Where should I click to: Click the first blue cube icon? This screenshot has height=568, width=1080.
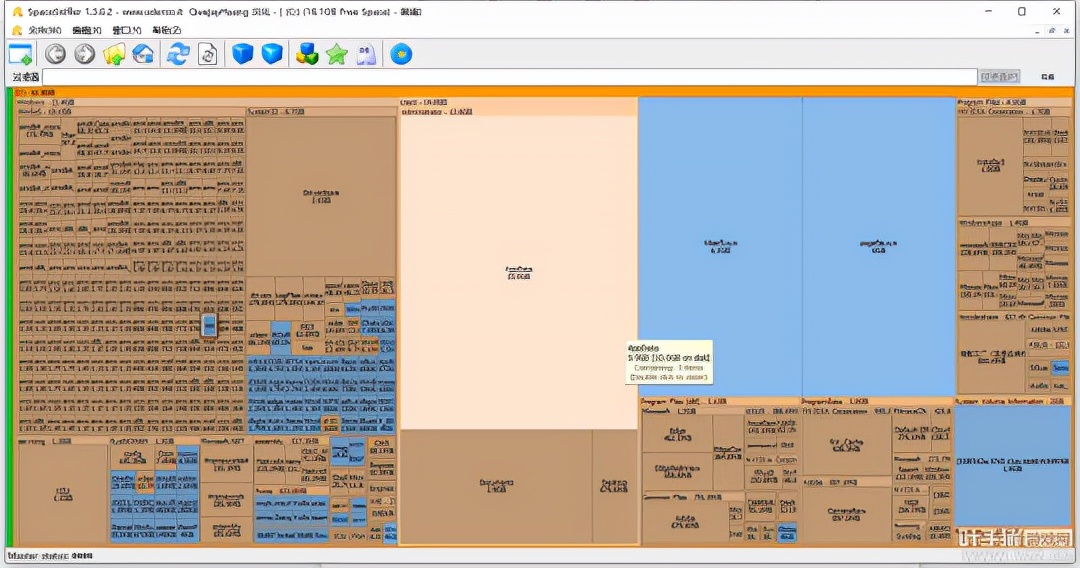pos(242,54)
